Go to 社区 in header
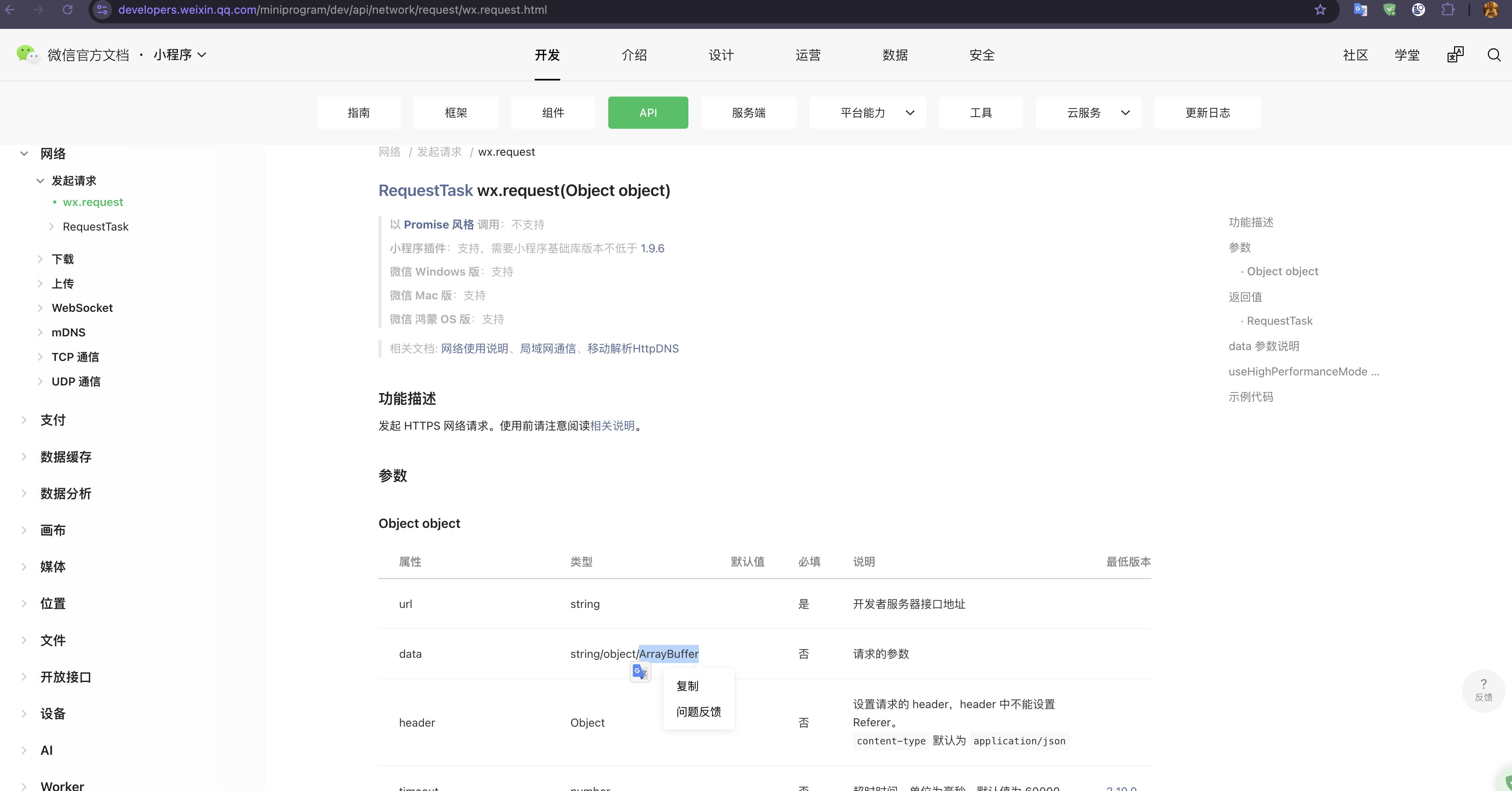 (1355, 55)
